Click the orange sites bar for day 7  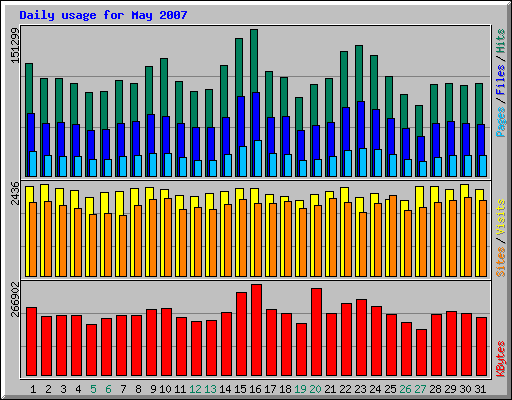pos(123,246)
